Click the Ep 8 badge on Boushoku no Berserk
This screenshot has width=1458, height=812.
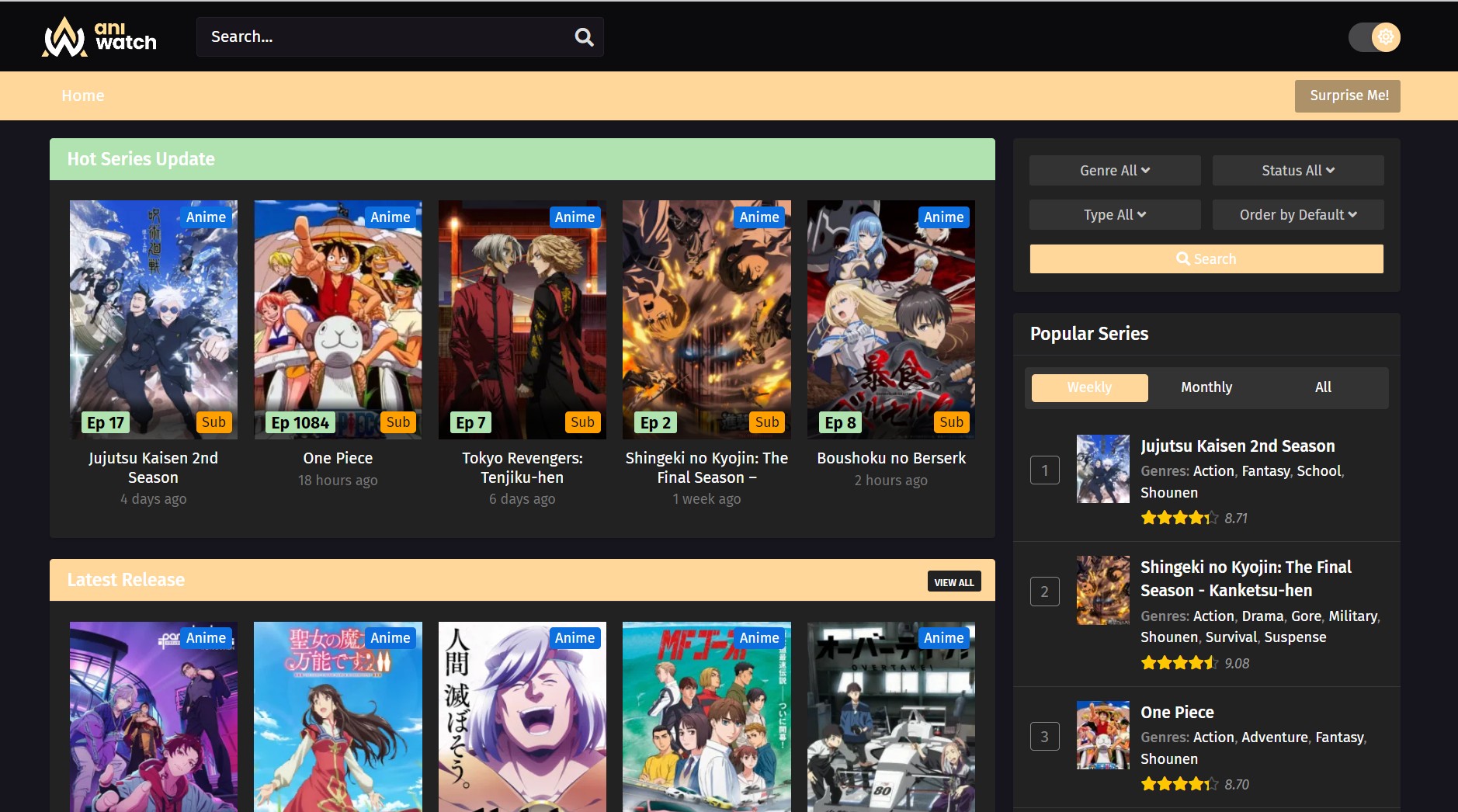coord(840,422)
